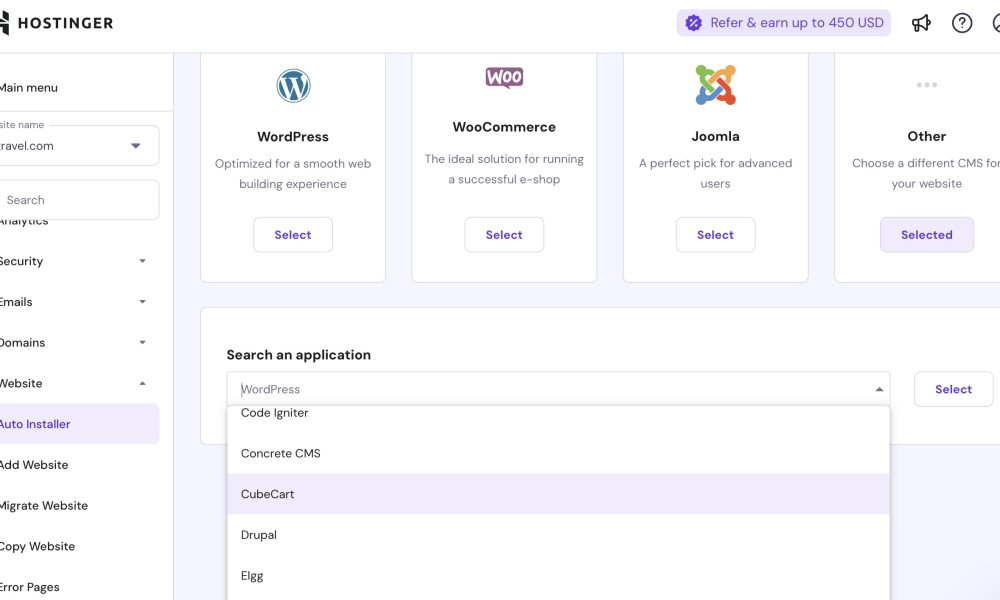Viewport: 1000px width, 600px height.
Task: Open the megaphone announcements icon
Action: (921, 23)
